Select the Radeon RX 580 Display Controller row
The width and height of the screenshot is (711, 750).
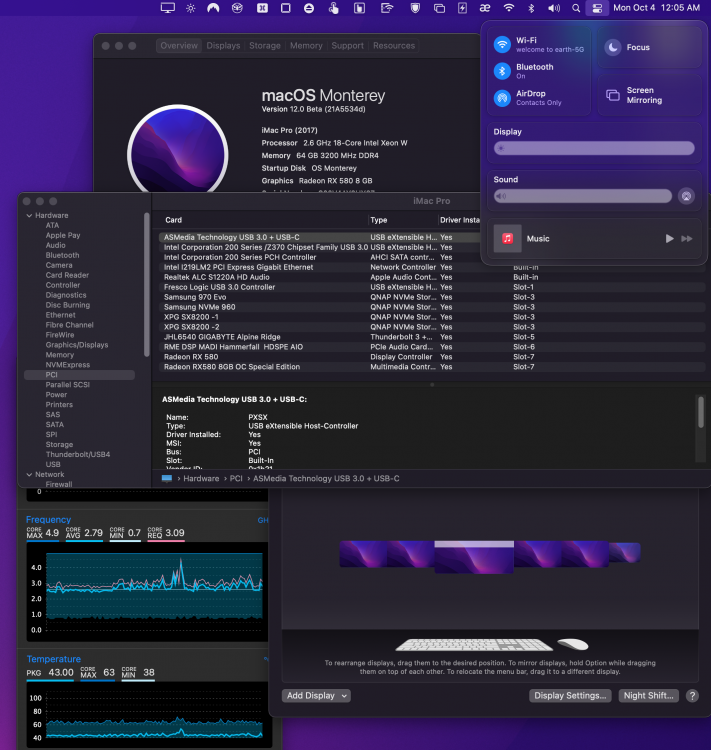(x=432, y=357)
